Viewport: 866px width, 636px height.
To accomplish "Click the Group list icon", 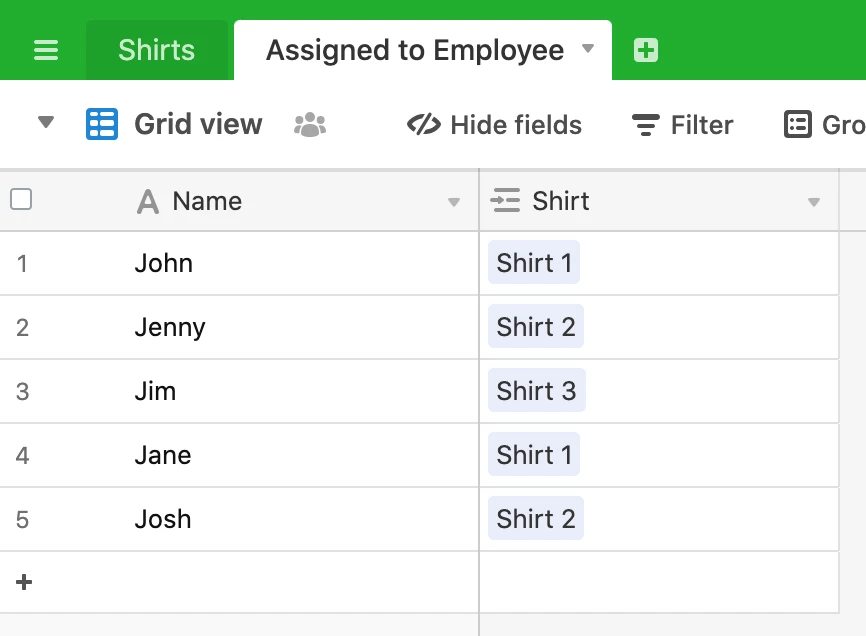I will coord(798,124).
